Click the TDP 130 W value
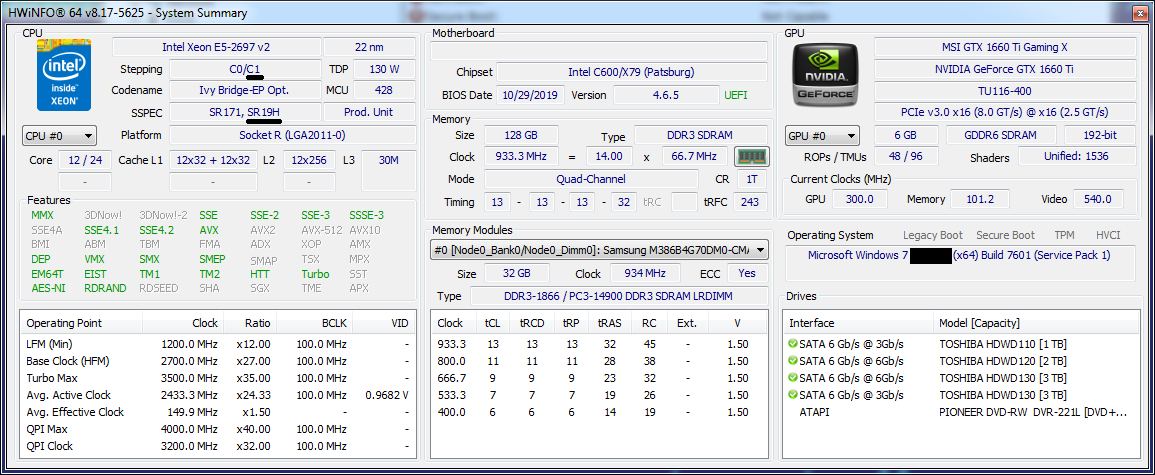The image size is (1155, 475). click(x=385, y=69)
